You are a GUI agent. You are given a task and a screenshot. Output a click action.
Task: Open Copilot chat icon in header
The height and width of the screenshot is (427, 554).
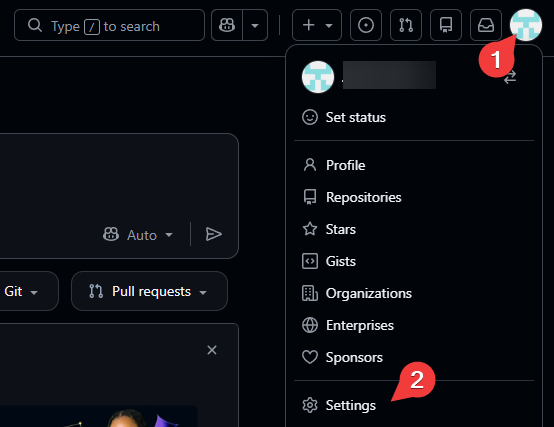point(227,25)
